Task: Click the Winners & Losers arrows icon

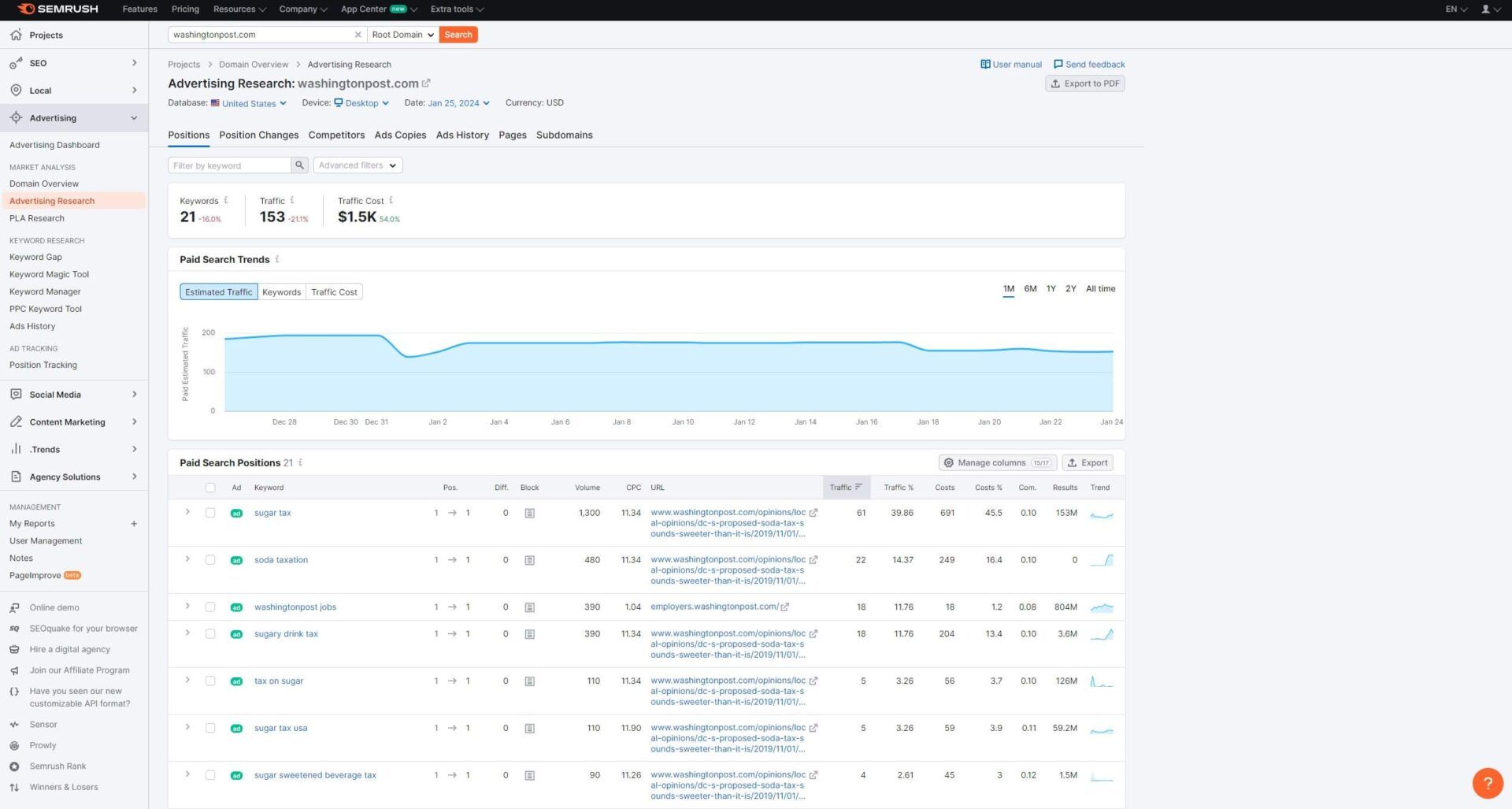Action: point(14,787)
